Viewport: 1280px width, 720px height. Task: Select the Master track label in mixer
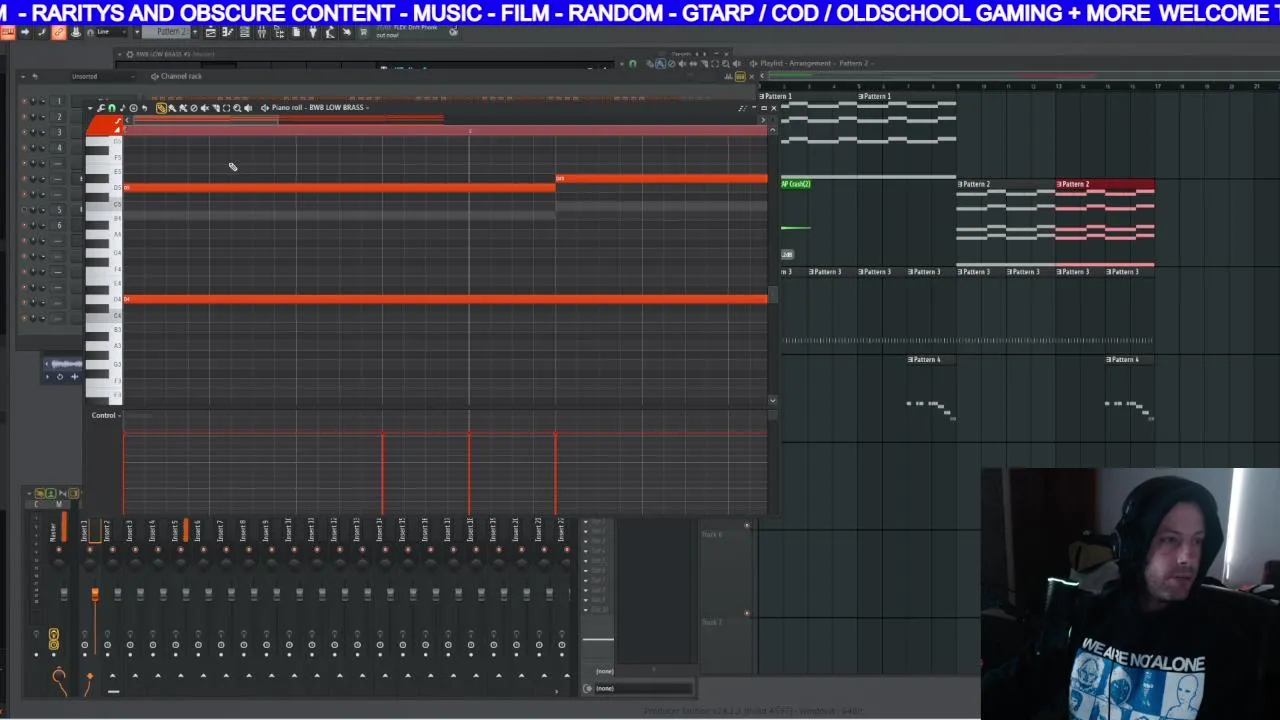53,533
